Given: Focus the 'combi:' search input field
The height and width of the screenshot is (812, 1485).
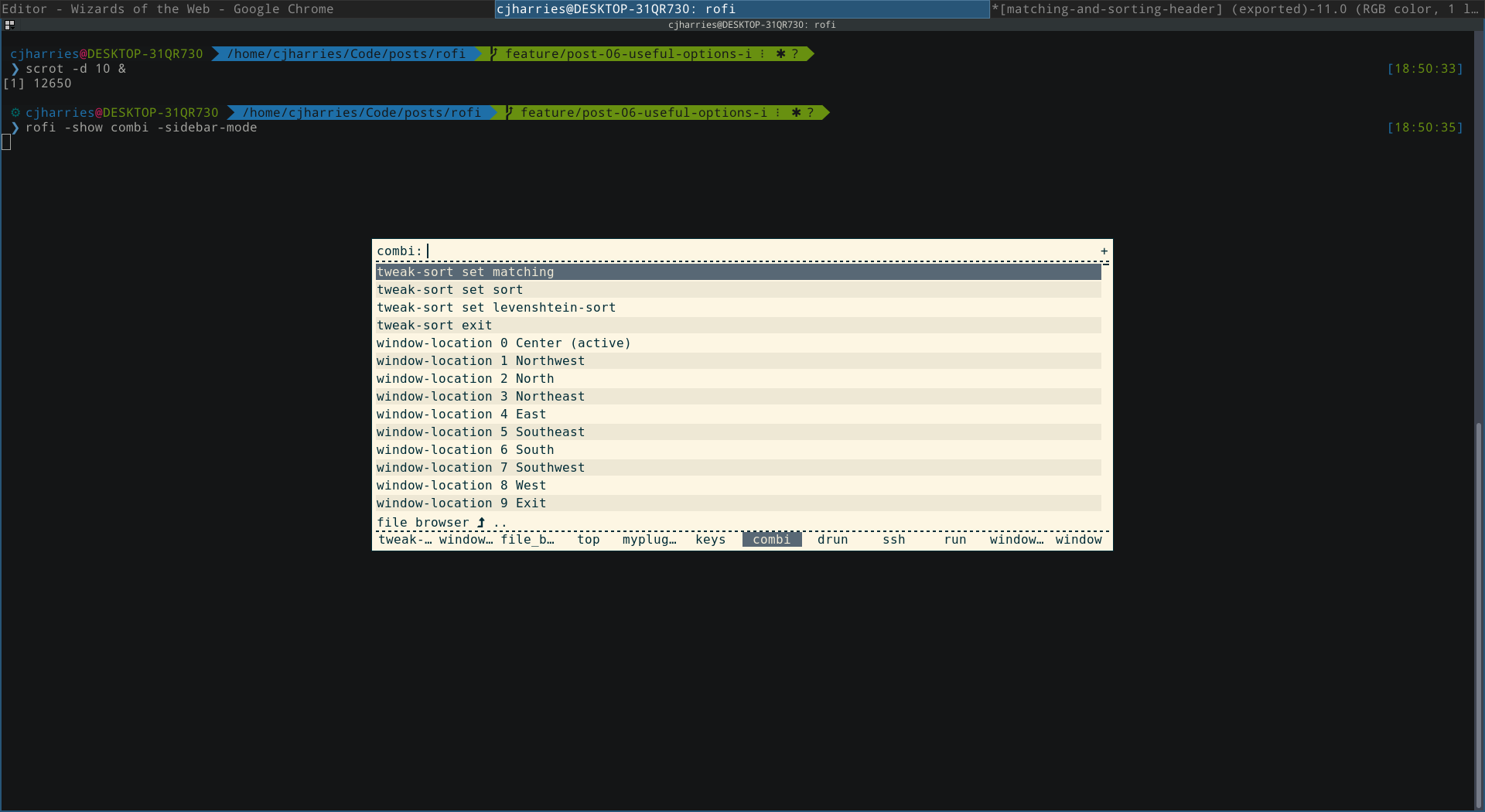Looking at the screenshot, I should click(762, 251).
